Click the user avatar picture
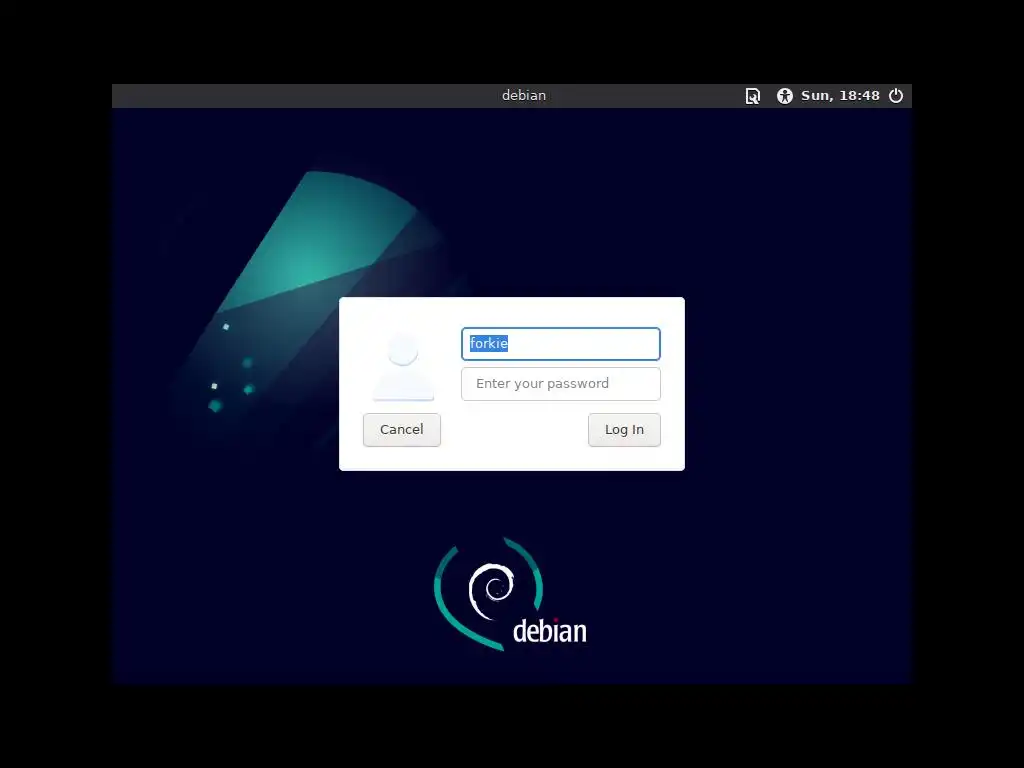 [x=403, y=366]
